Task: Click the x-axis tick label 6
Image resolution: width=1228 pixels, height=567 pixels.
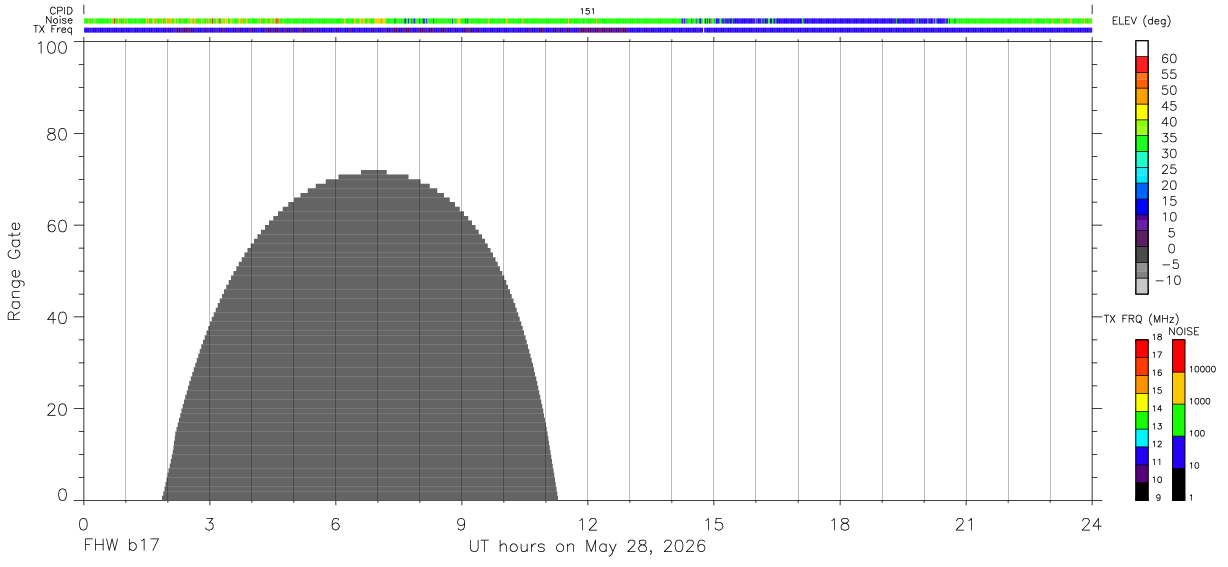Action: coord(335,523)
